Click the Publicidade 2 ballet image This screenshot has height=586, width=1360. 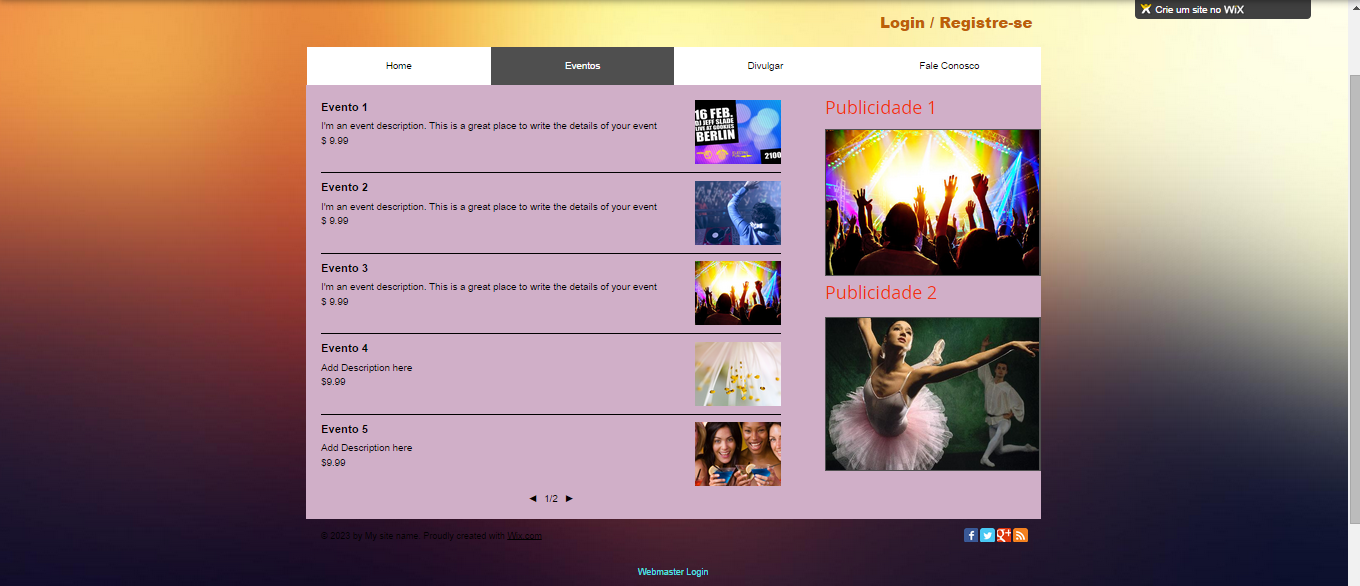(x=932, y=393)
